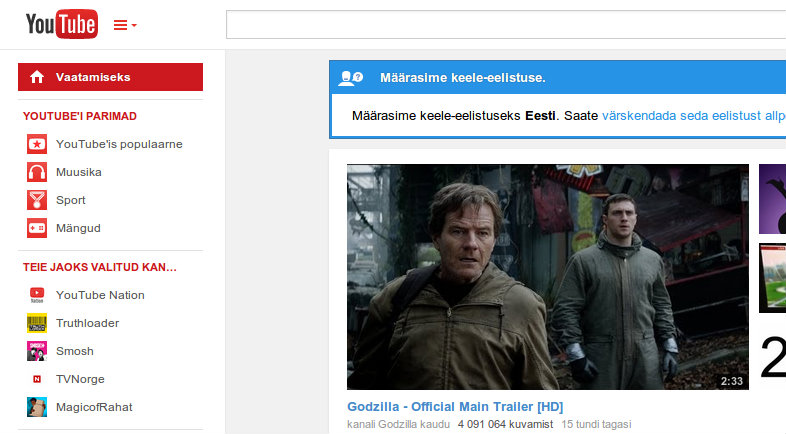Click the 2:33 duration badge

point(732,381)
